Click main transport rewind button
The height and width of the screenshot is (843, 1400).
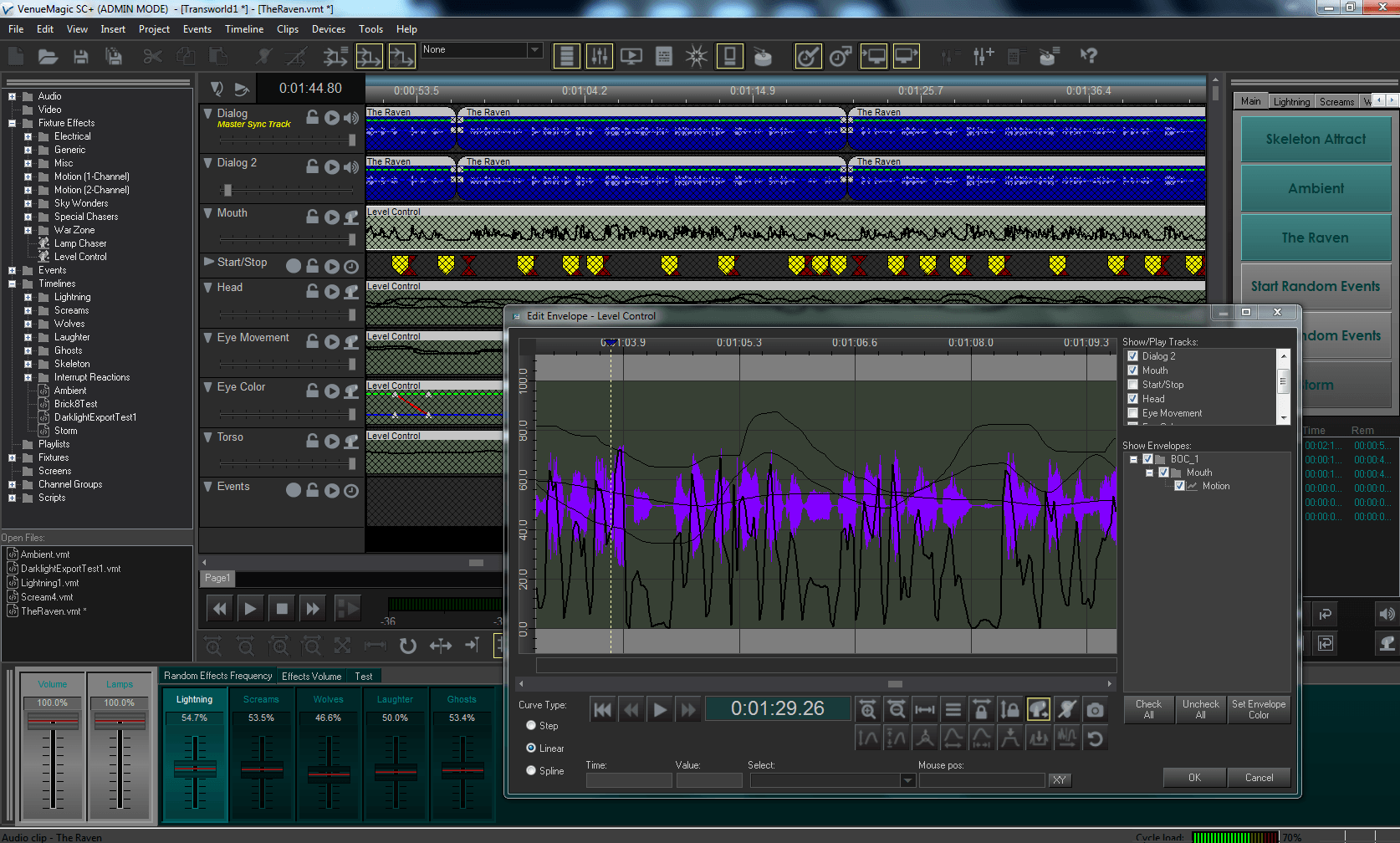[219, 609]
